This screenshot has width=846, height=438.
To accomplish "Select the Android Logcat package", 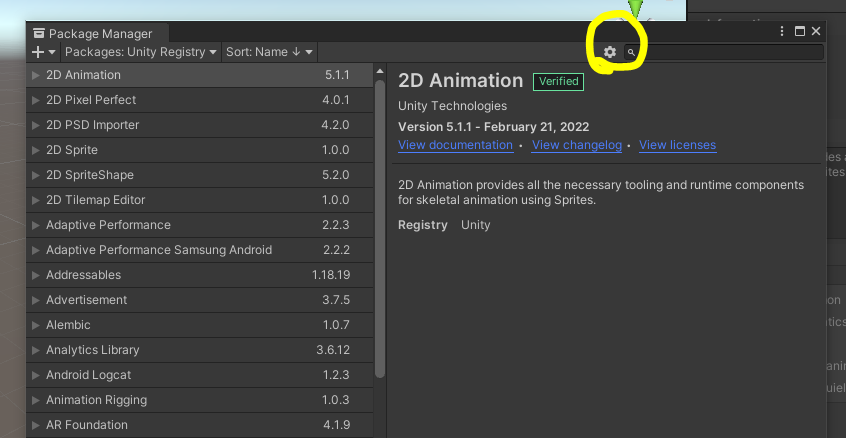I will 200,375.
